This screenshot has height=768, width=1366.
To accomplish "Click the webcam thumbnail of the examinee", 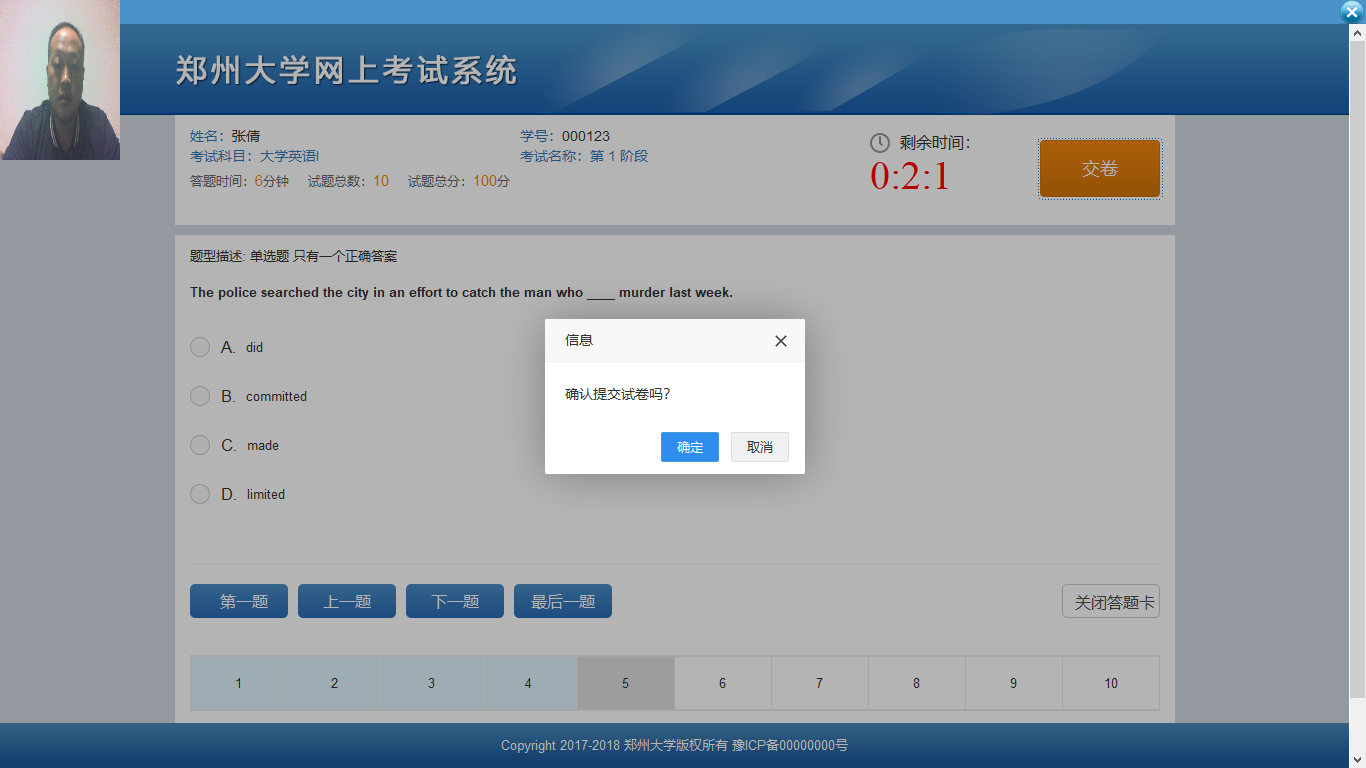I will point(60,80).
